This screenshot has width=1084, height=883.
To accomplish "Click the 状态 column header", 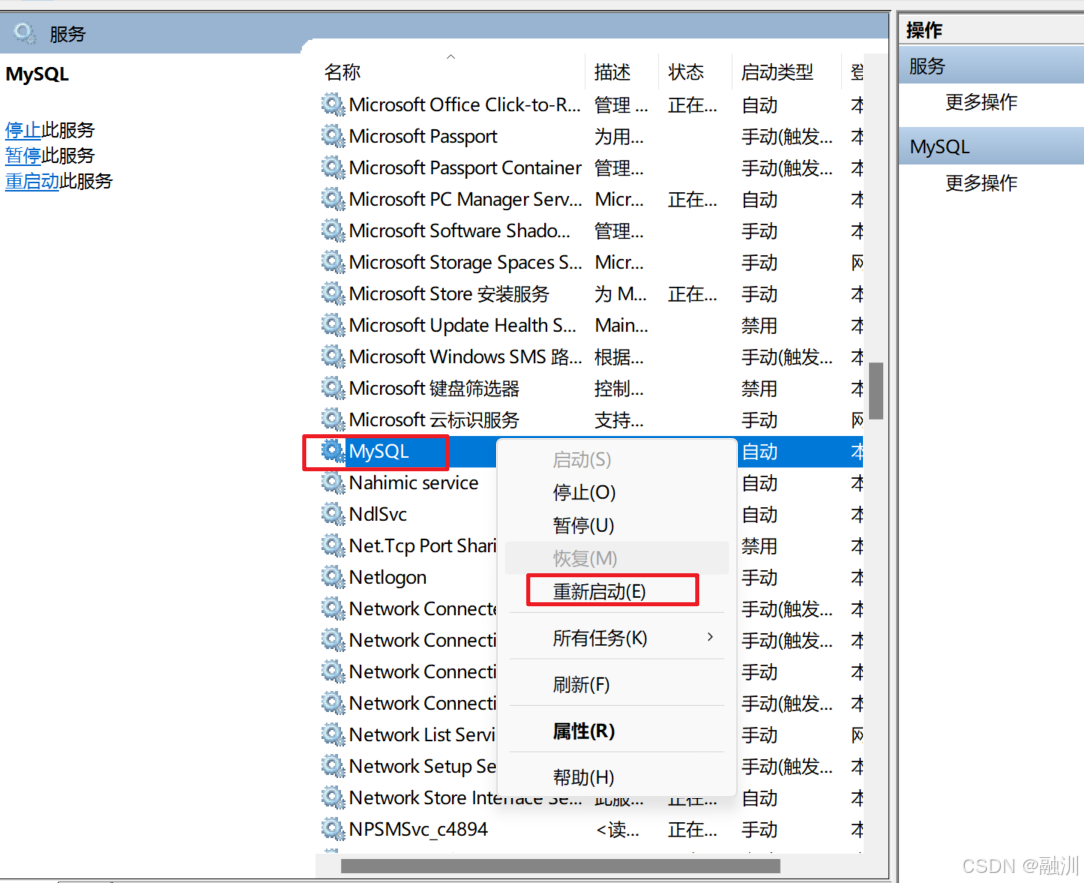I will tap(685, 71).
